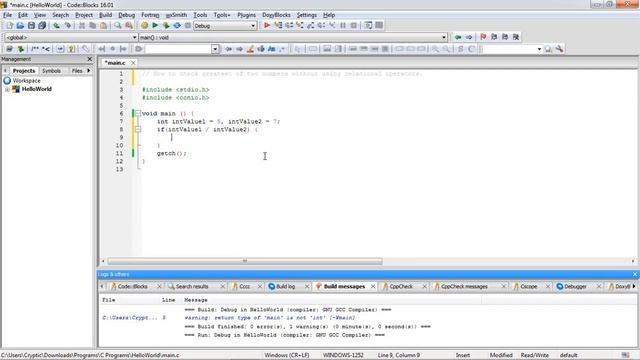This screenshot has width=640, height=360.
Task: Open the Debugging windows icon
Action: tap(368, 25)
